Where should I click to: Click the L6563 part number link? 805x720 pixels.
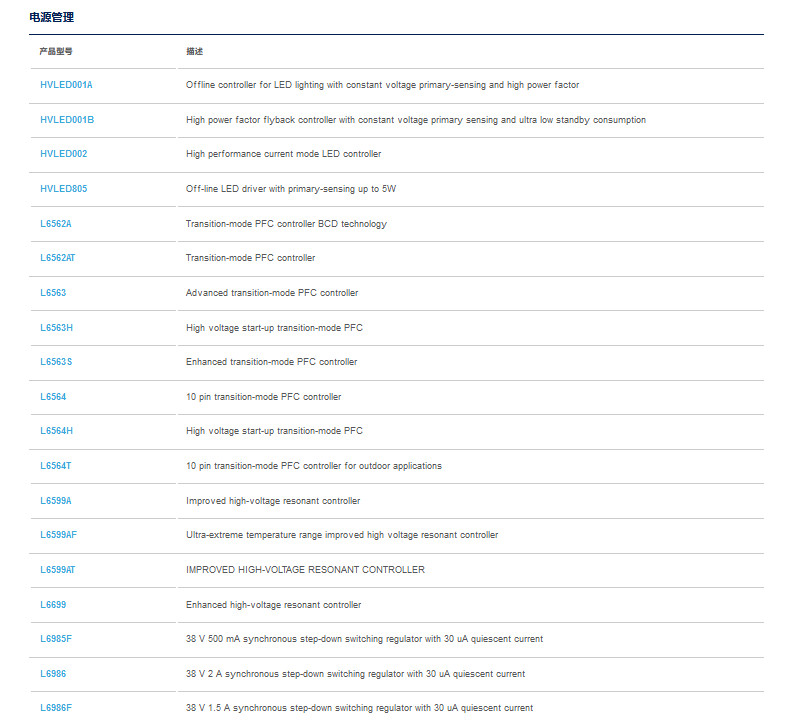coord(53,292)
